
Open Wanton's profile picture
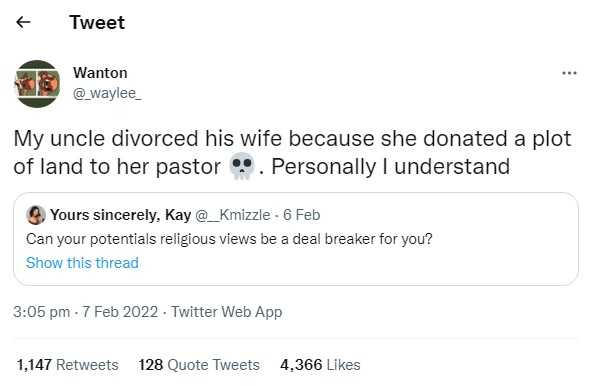click(x=37, y=84)
